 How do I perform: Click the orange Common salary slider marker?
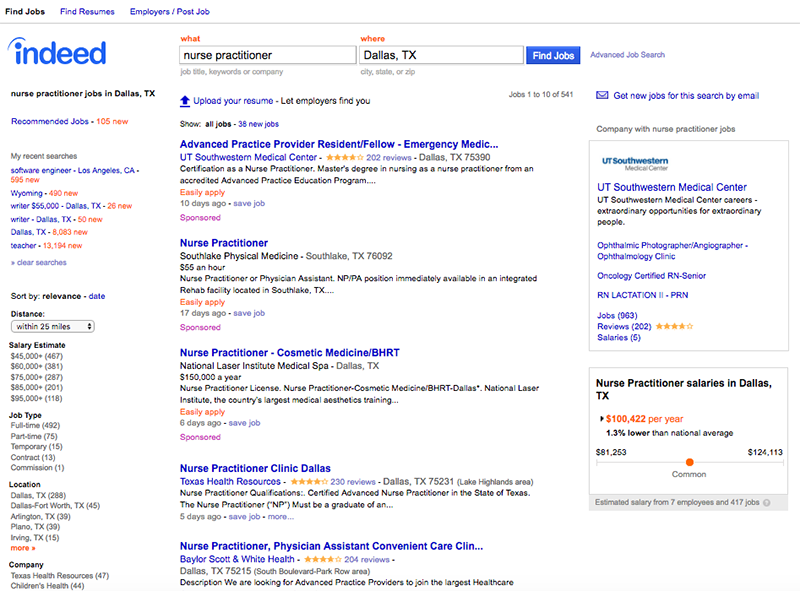[x=690, y=462]
